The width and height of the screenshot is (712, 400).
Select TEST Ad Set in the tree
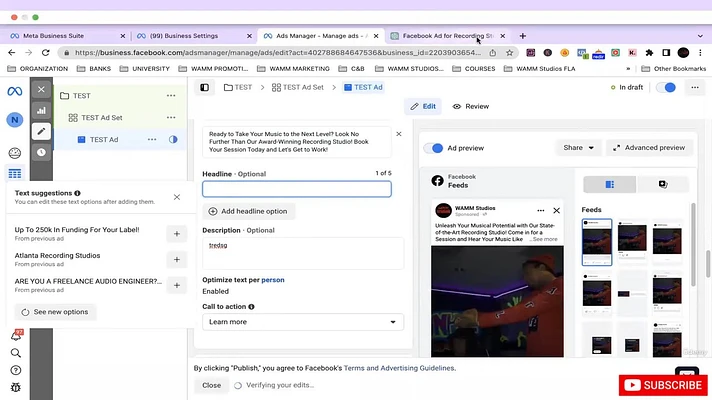pos(102,118)
